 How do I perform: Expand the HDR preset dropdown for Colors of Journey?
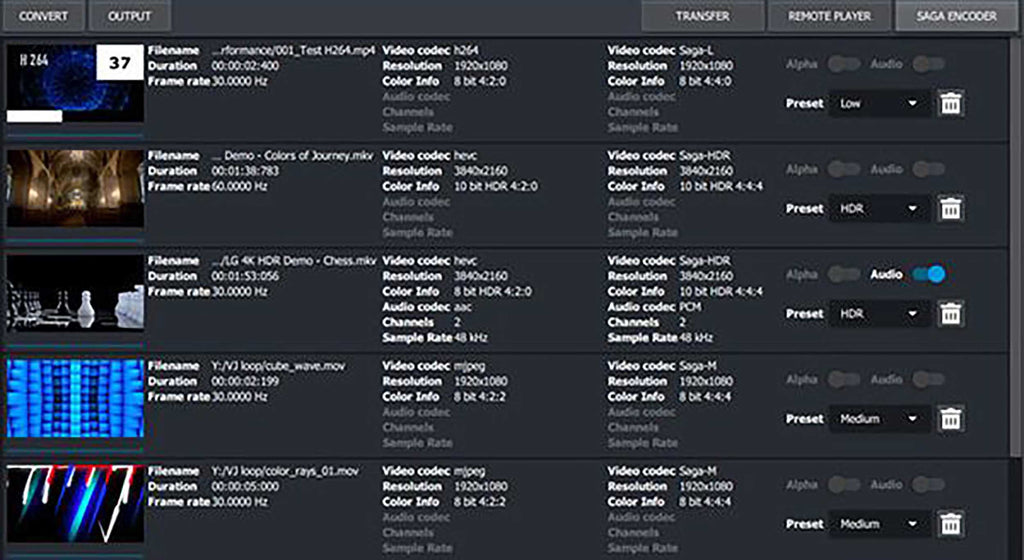(879, 209)
